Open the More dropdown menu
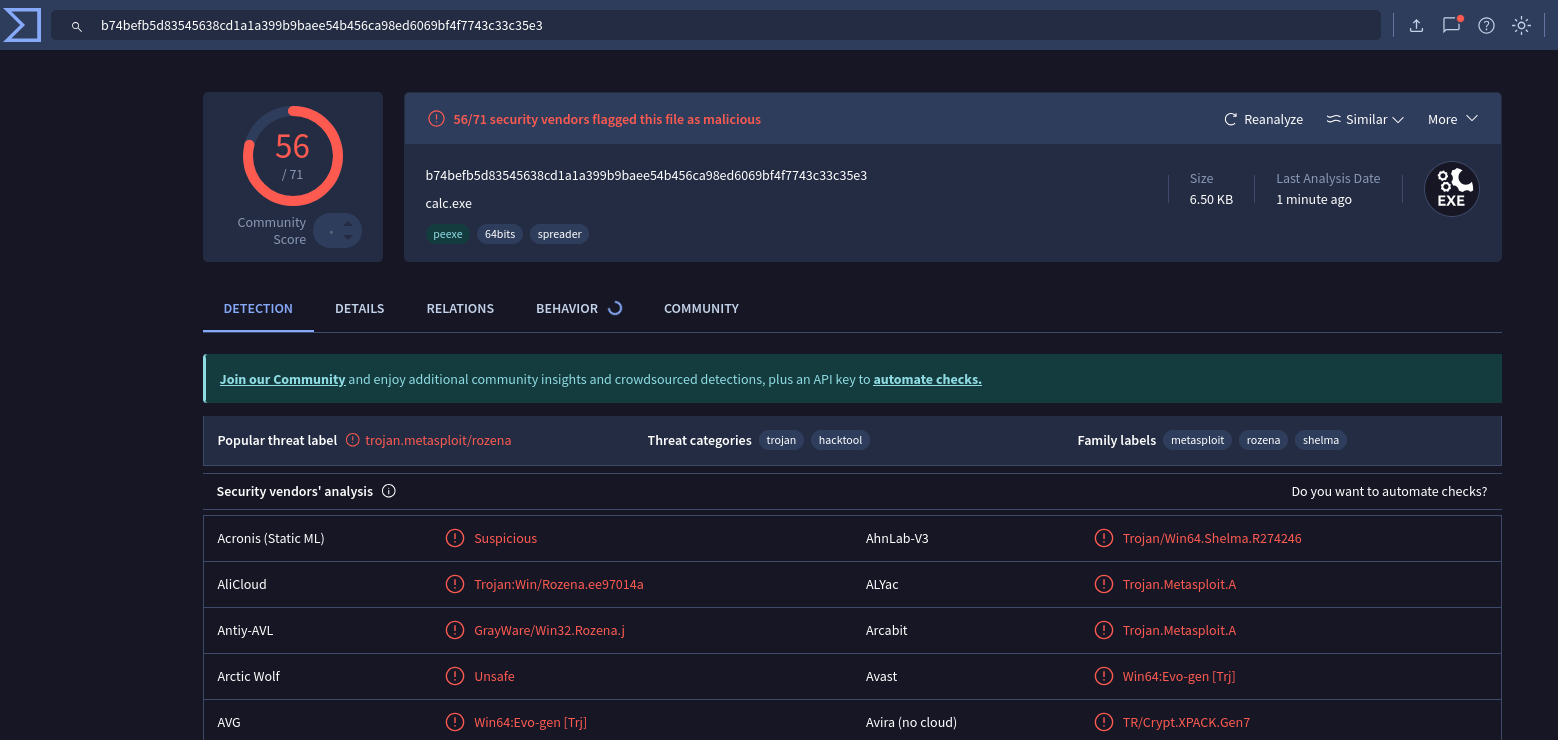 (x=1452, y=119)
